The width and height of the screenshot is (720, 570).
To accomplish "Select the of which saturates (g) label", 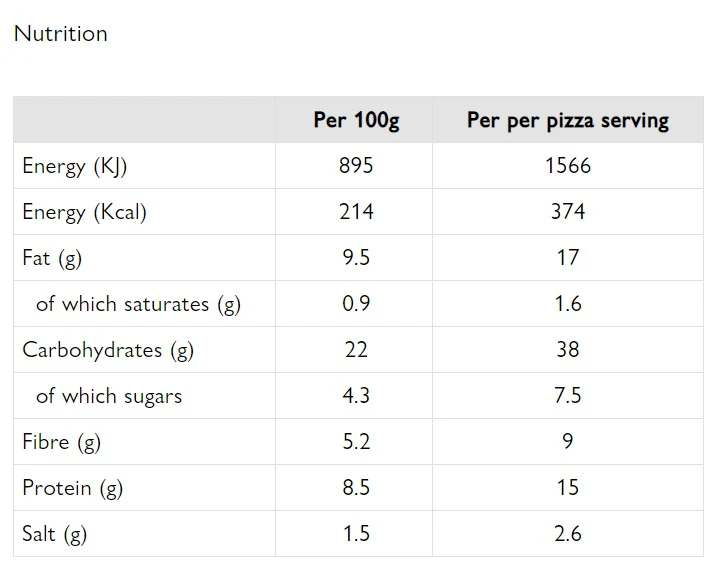I will point(138,304).
